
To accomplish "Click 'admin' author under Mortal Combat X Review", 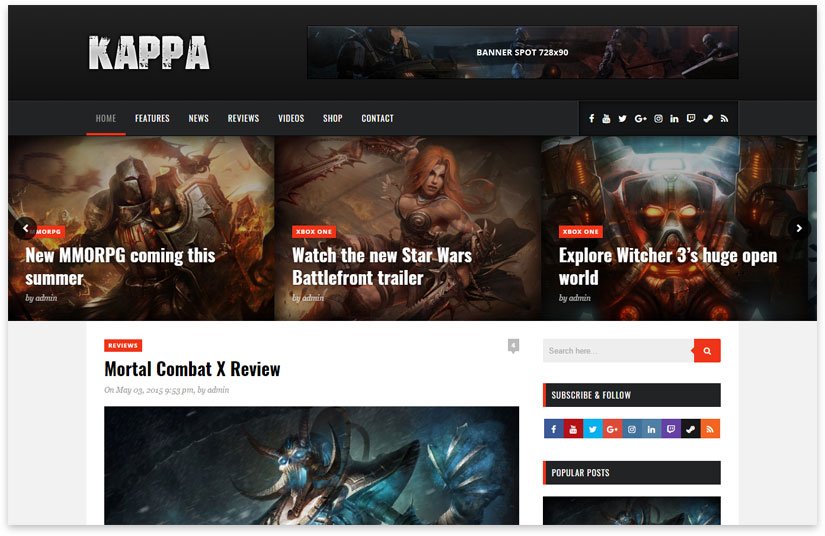I will (218, 390).
